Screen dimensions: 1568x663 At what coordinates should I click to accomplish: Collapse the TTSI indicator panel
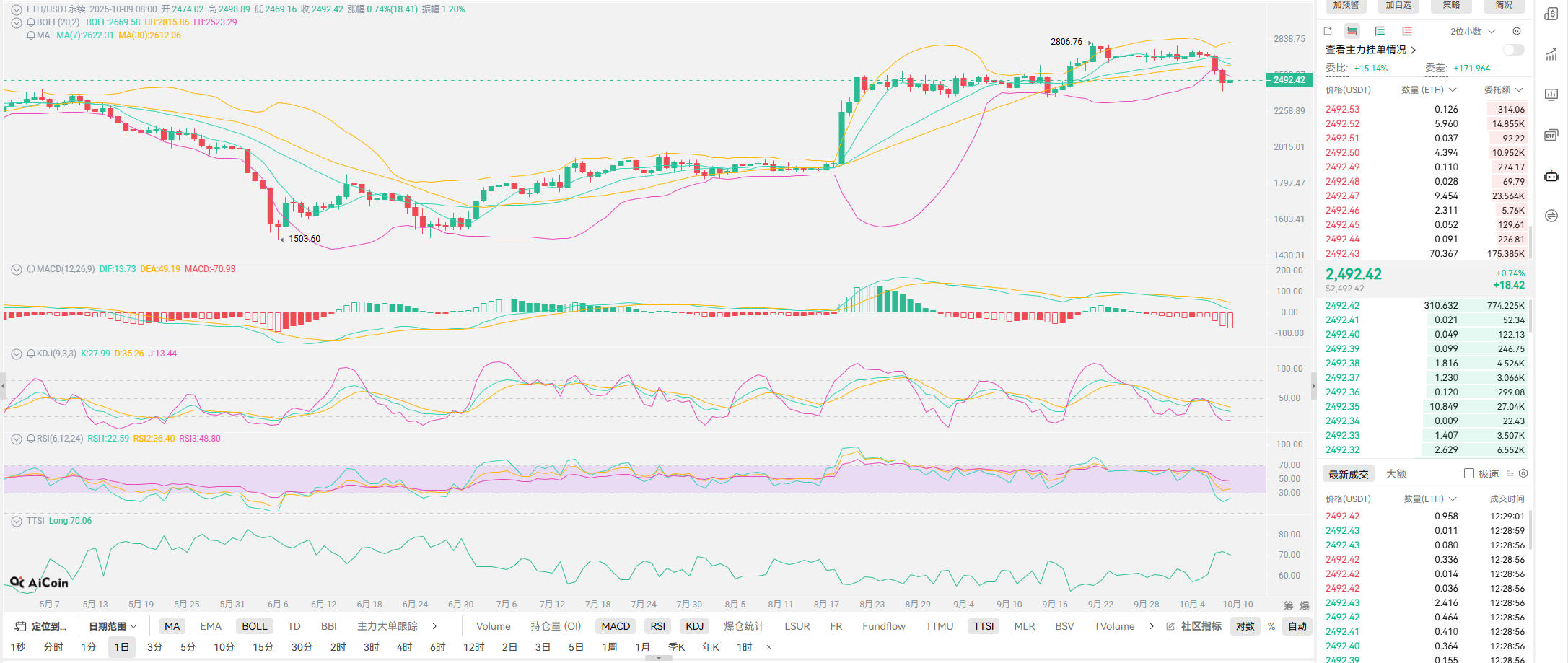17,521
